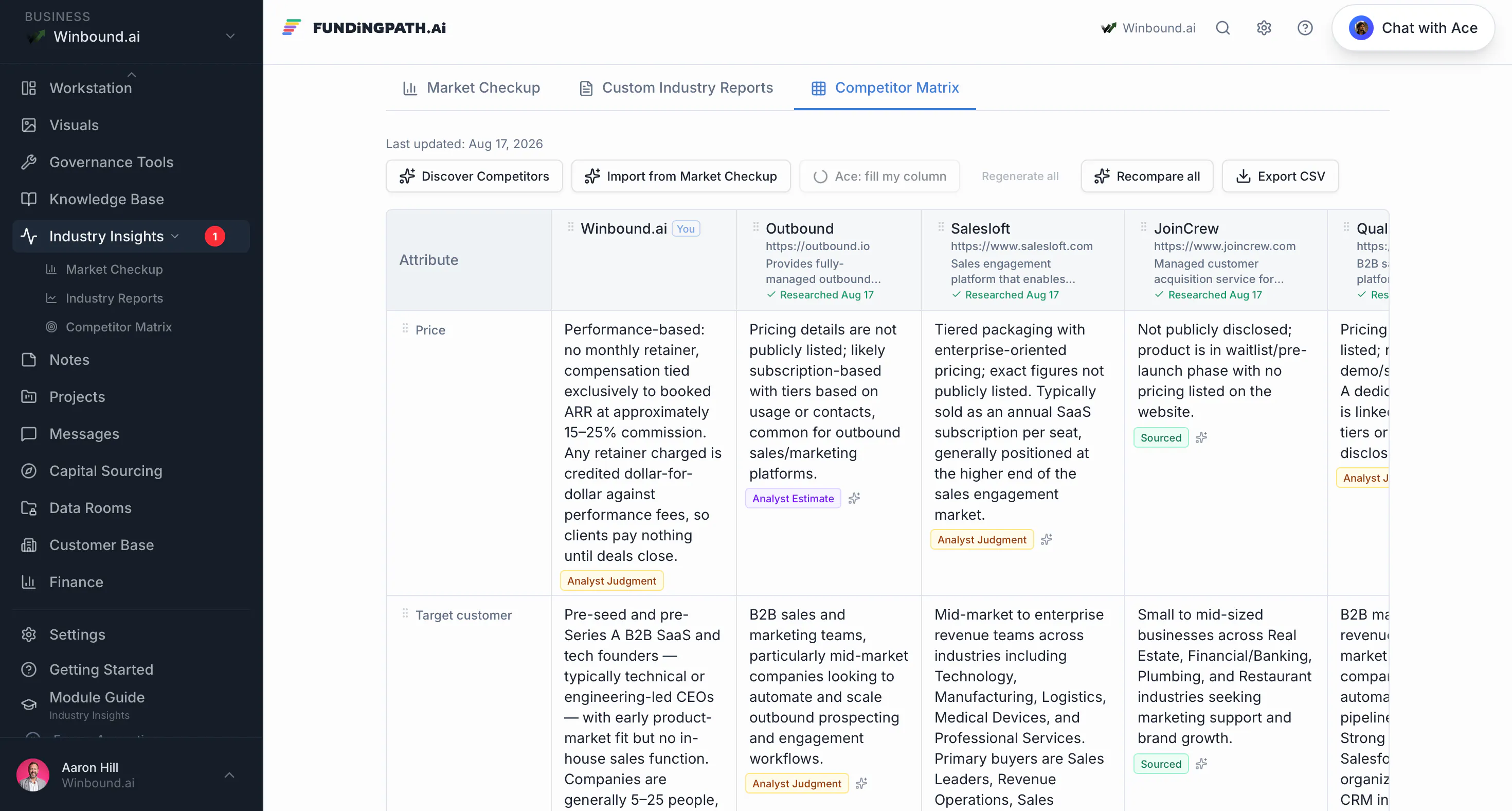Screen dimensions: 1512x811
Task: Click the FundingPath.ai logo
Action: (x=364, y=28)
